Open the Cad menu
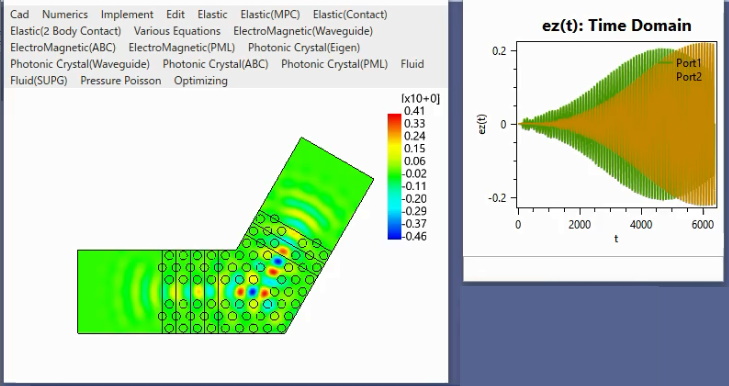This screenshot has height=386, width=729. click(x=20, y=14)
